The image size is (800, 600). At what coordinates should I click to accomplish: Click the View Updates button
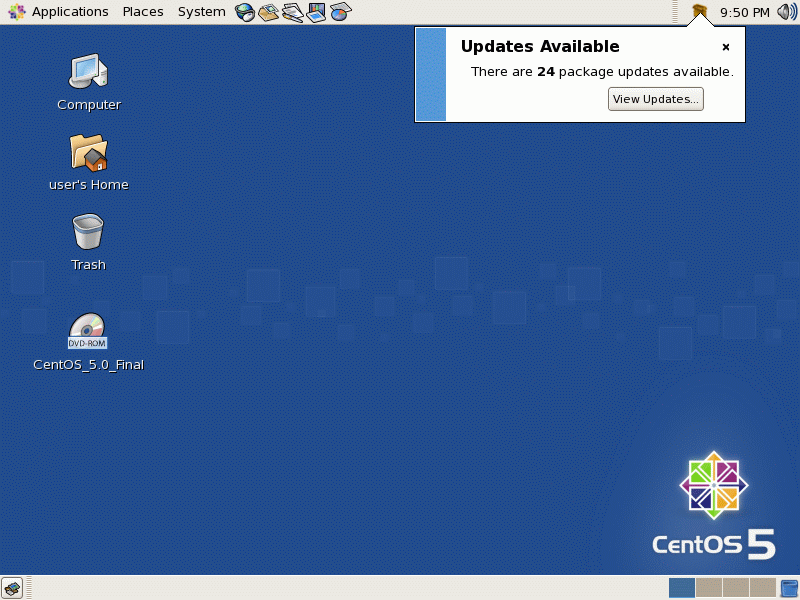pyautogui.click(x=655, y=98)
